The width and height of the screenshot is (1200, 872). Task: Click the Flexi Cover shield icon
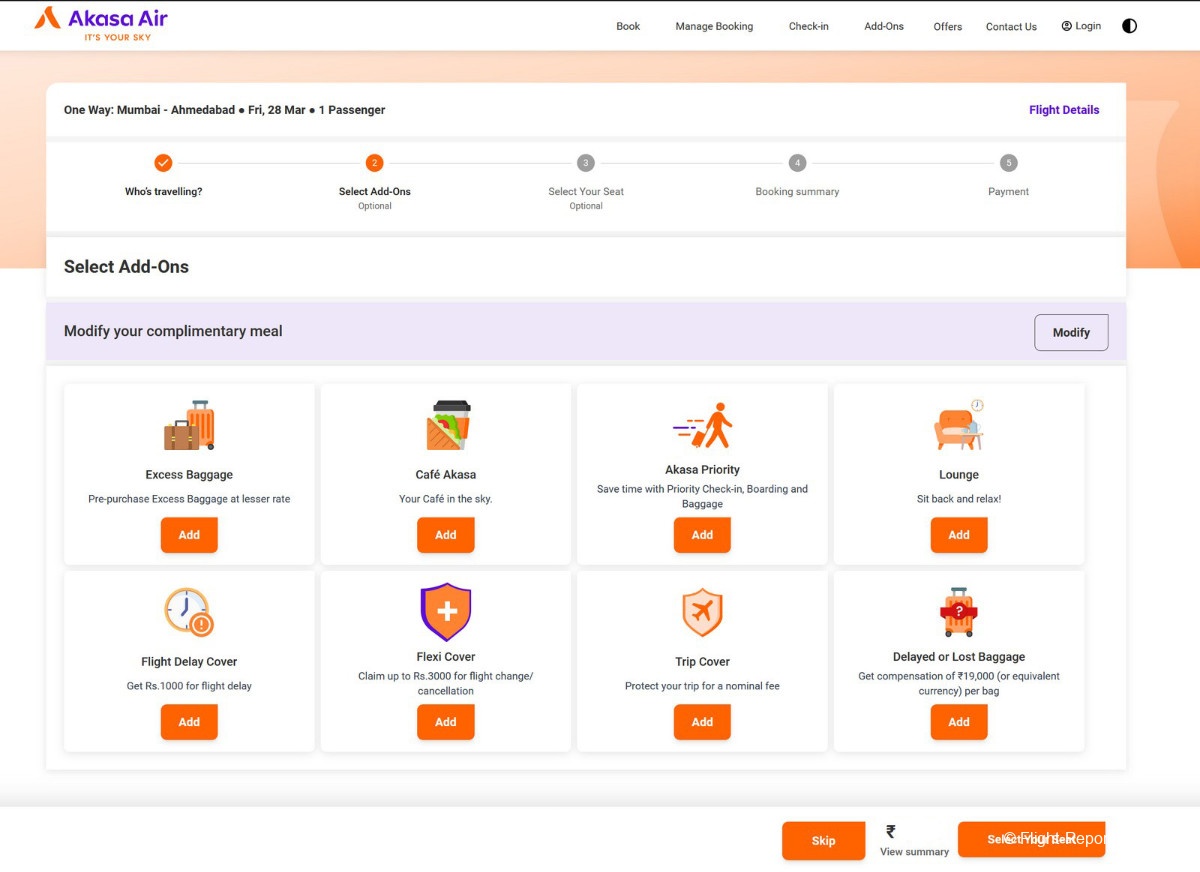446,612
